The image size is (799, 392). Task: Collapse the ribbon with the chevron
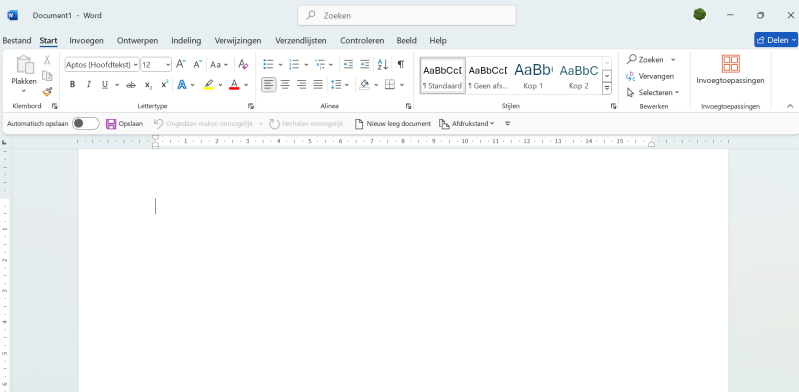pyautogui.click(x=790, y=106)
